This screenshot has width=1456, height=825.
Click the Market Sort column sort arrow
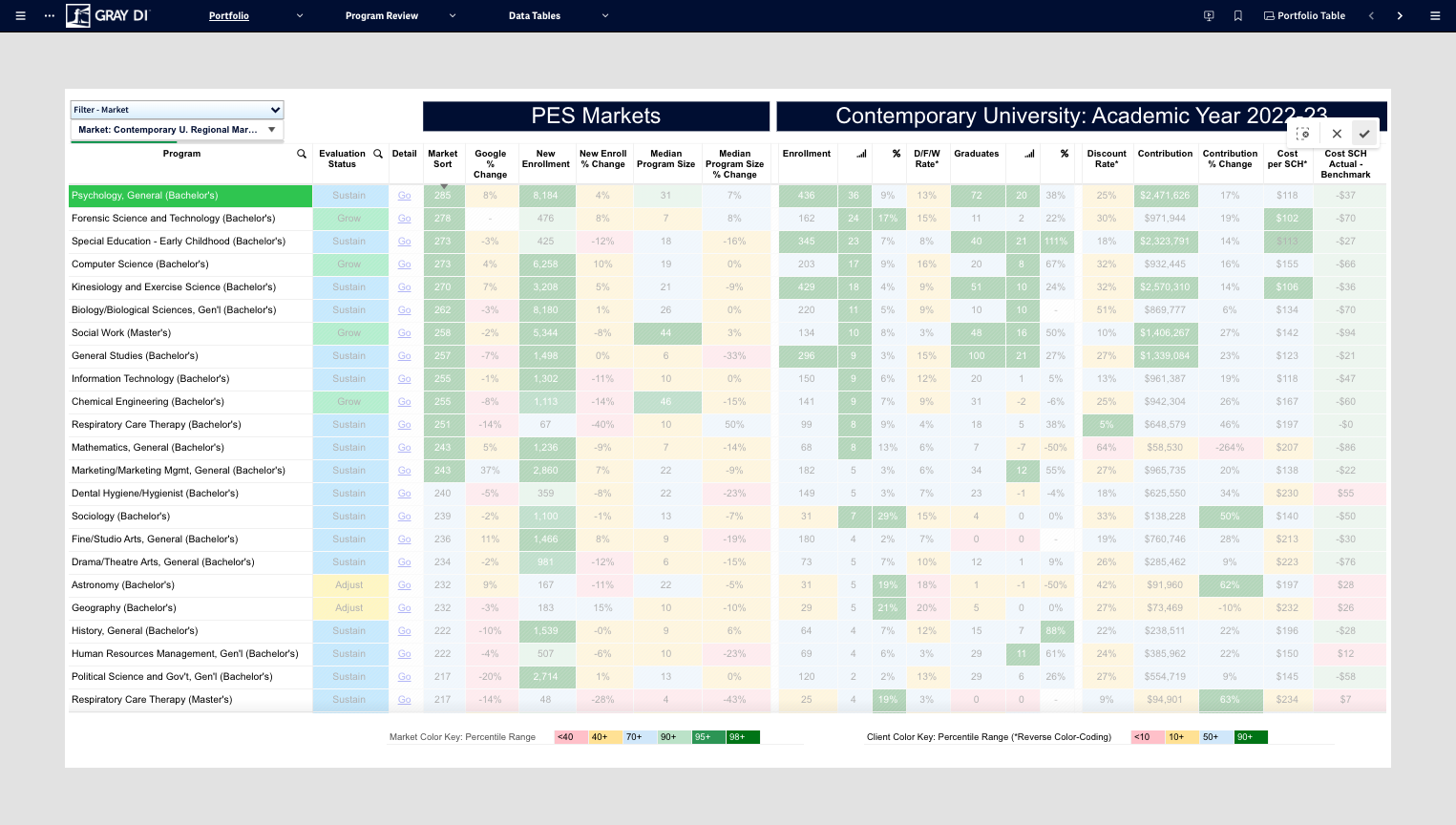[x=443, y=186]
